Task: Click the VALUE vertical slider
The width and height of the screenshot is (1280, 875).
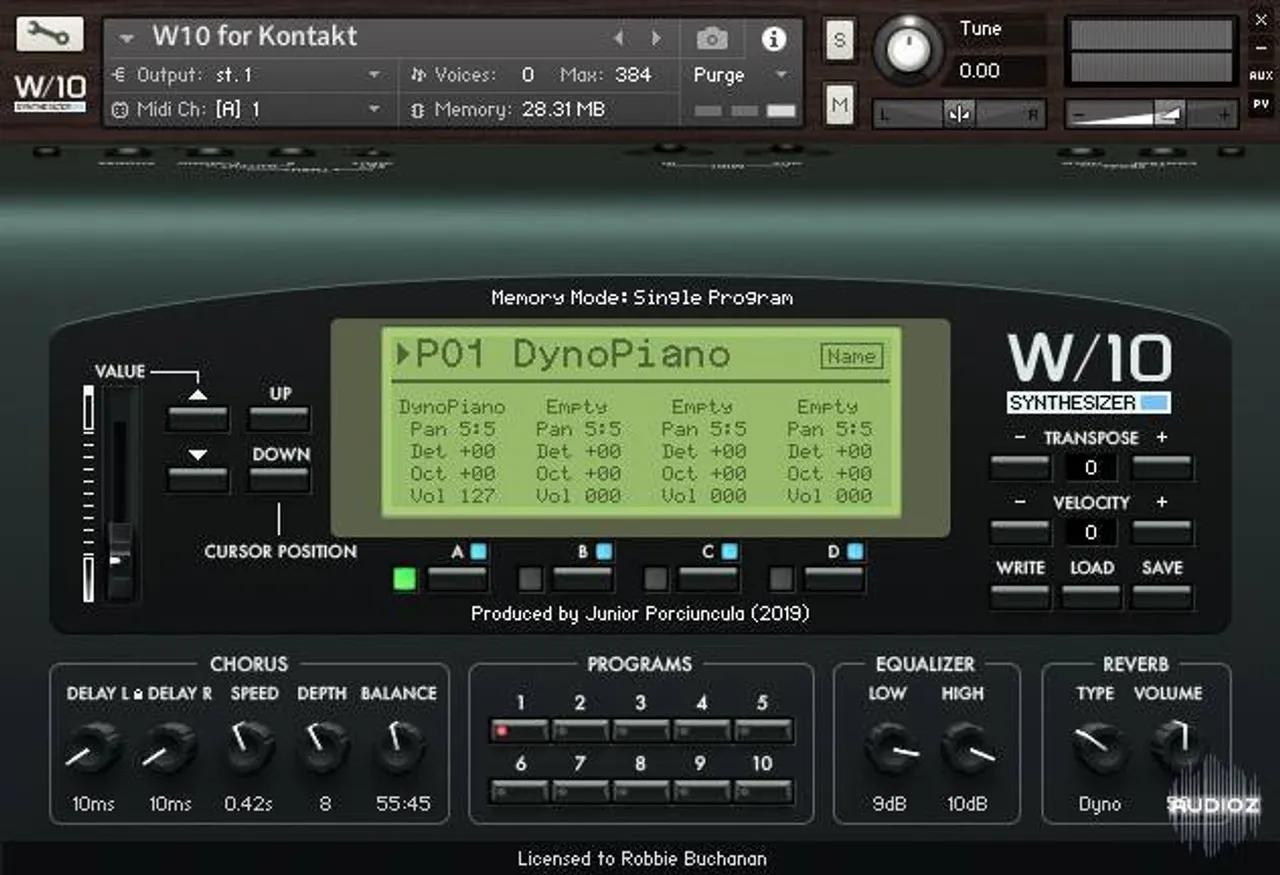Action: (119, 493)
